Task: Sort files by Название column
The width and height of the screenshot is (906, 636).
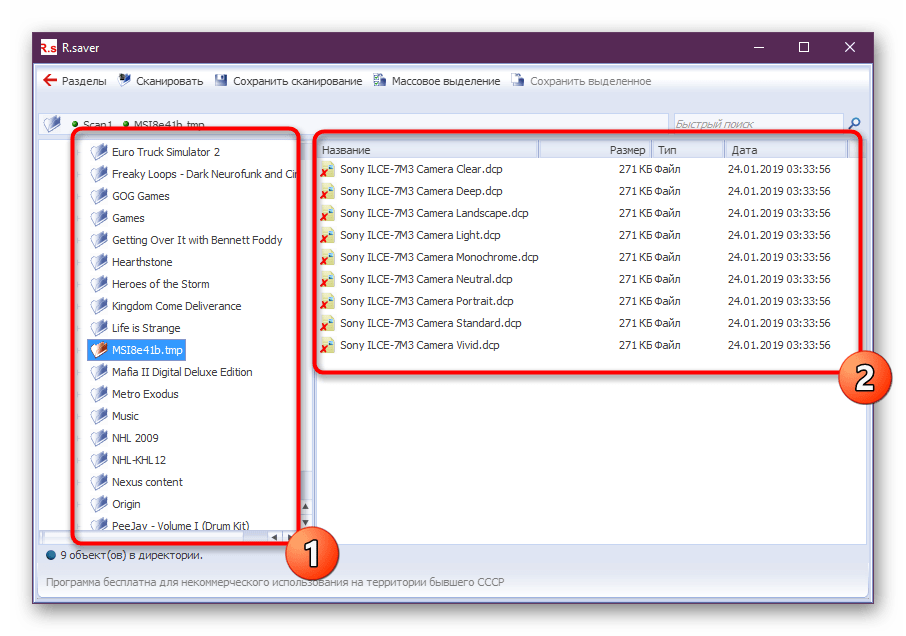Action: [x=428, y=150]
